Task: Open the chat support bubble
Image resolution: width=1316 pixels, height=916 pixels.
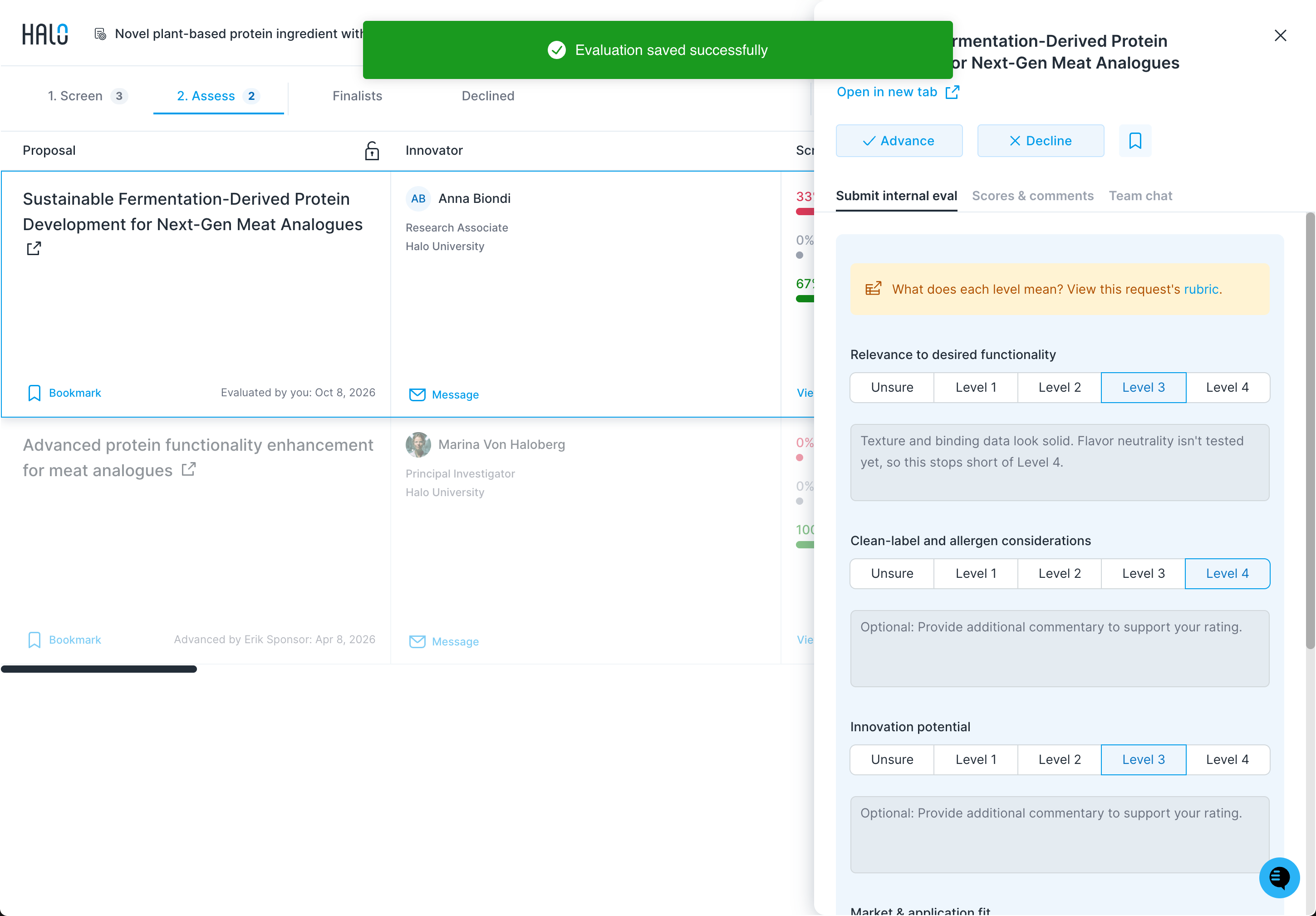Action: tap(1279, 877)
